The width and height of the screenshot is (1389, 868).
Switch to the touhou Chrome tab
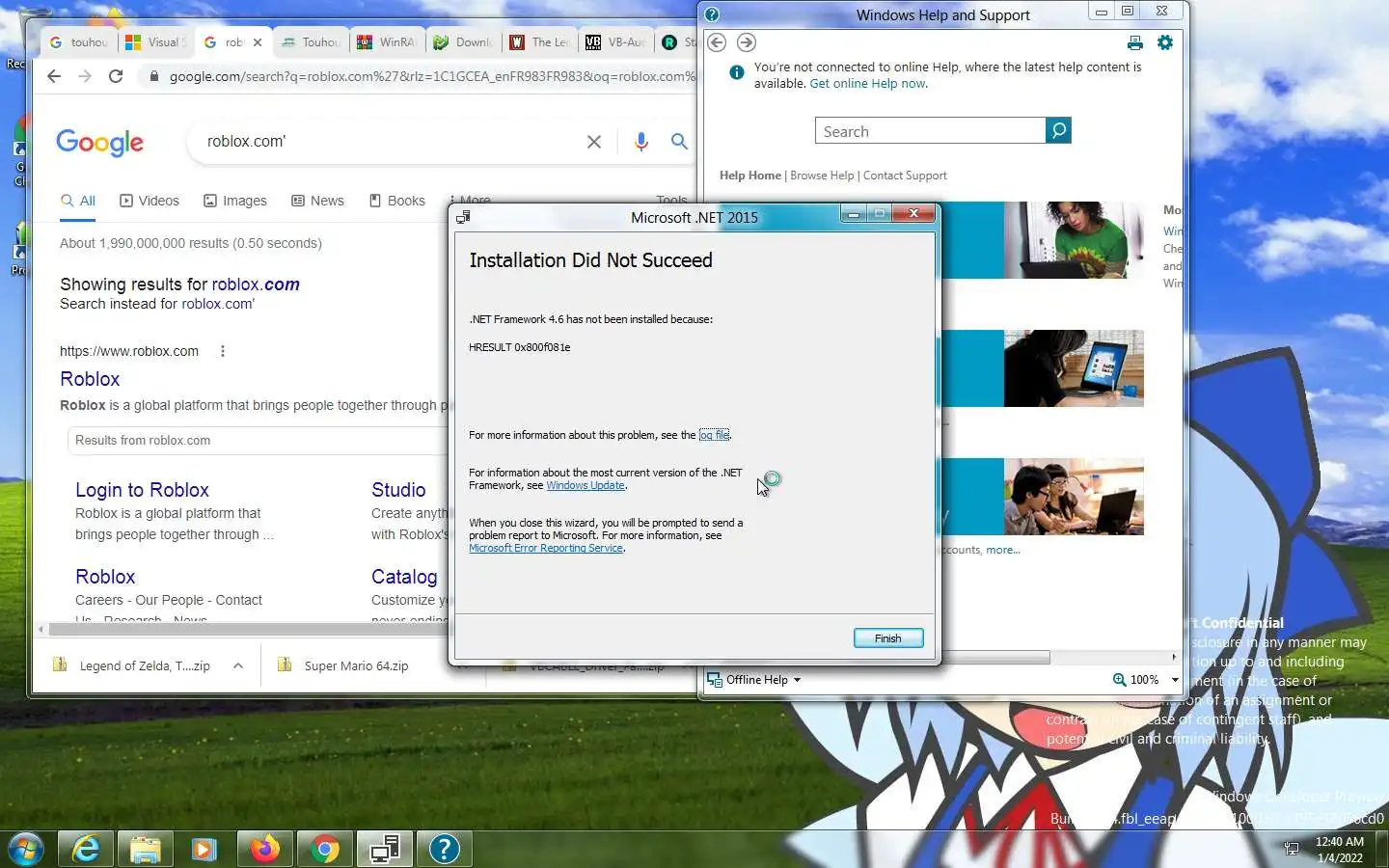[x=79, y=42]
